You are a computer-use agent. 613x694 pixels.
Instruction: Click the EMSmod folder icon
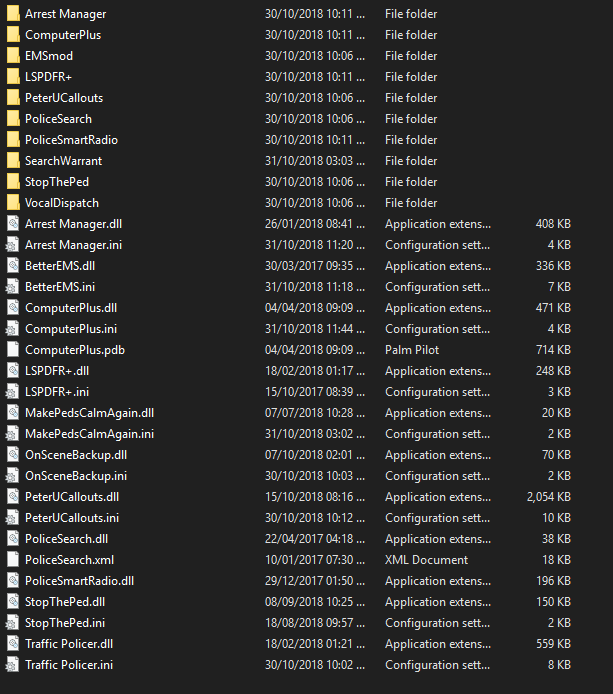[x=13, y=56]
